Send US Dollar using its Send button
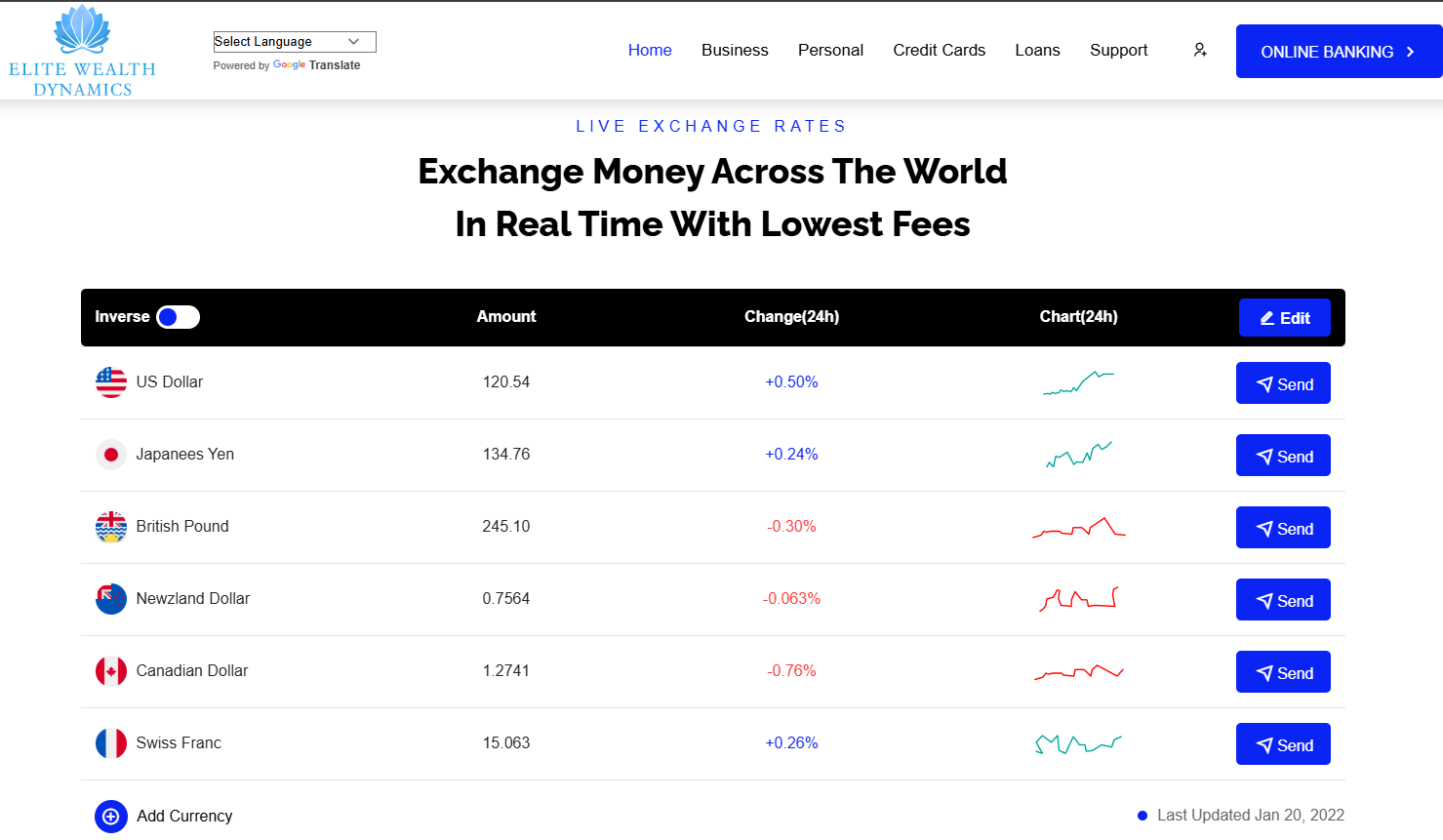Image resolution: width=1443 pixels, height=840 pixels. click(x=1283, y=383)
